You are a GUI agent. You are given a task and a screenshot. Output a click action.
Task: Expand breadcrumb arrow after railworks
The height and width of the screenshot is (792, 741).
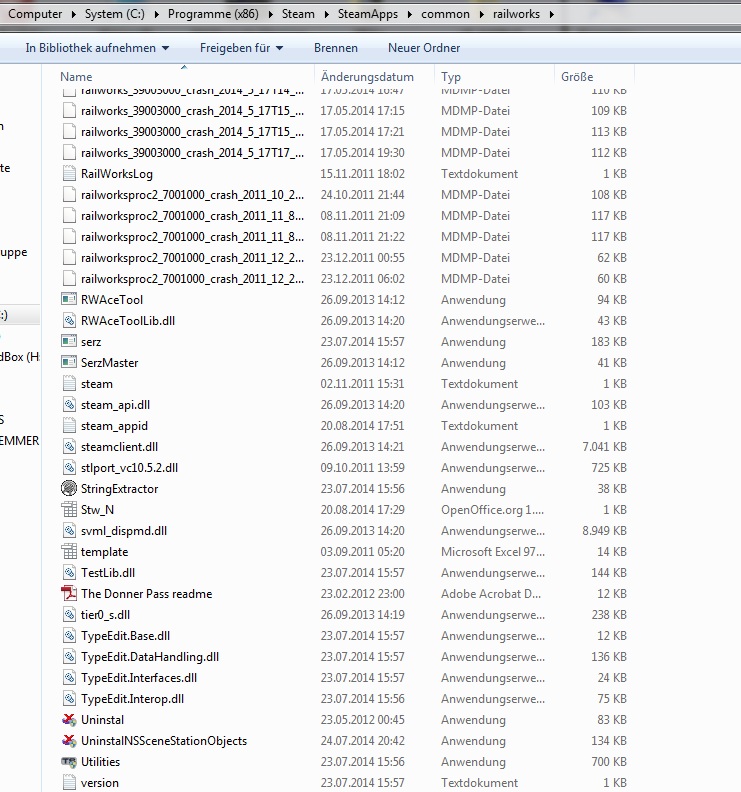[552, 14]
